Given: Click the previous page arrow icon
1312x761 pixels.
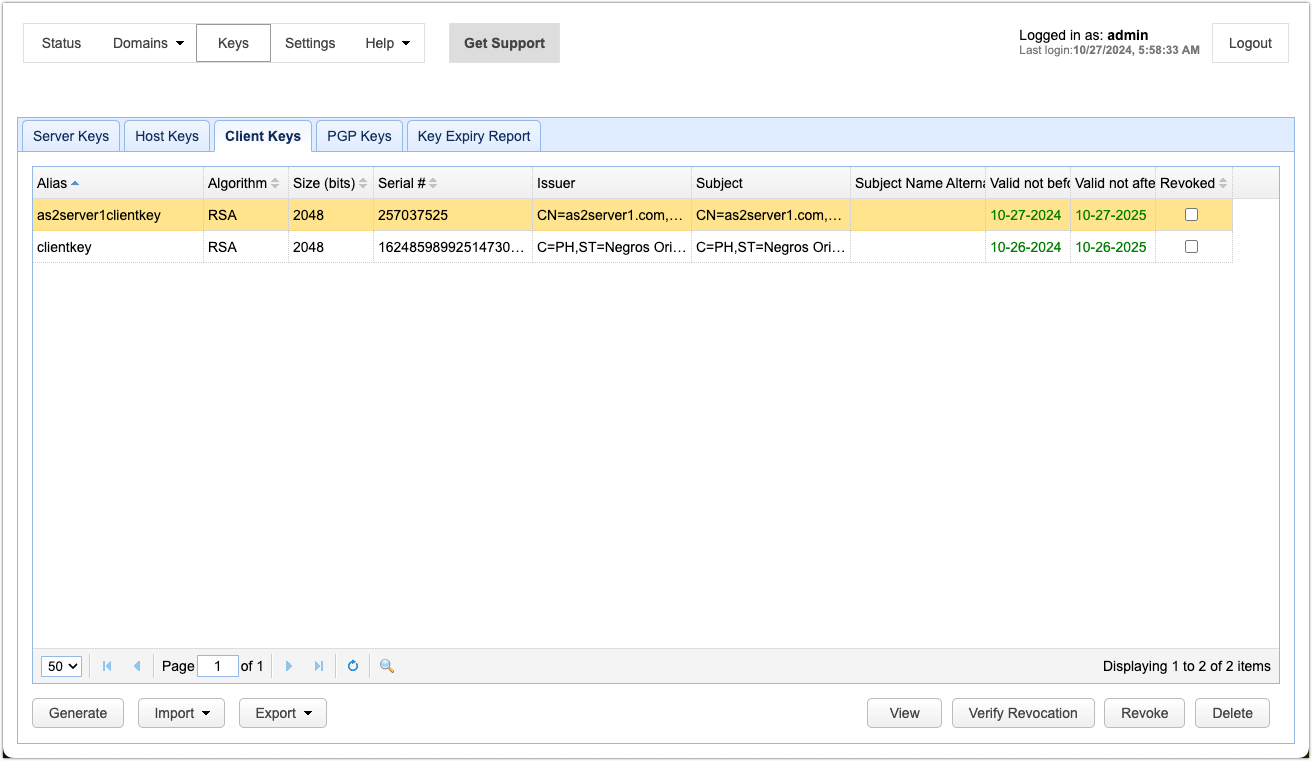Looking at the screenshot, I should coord(137,666).
